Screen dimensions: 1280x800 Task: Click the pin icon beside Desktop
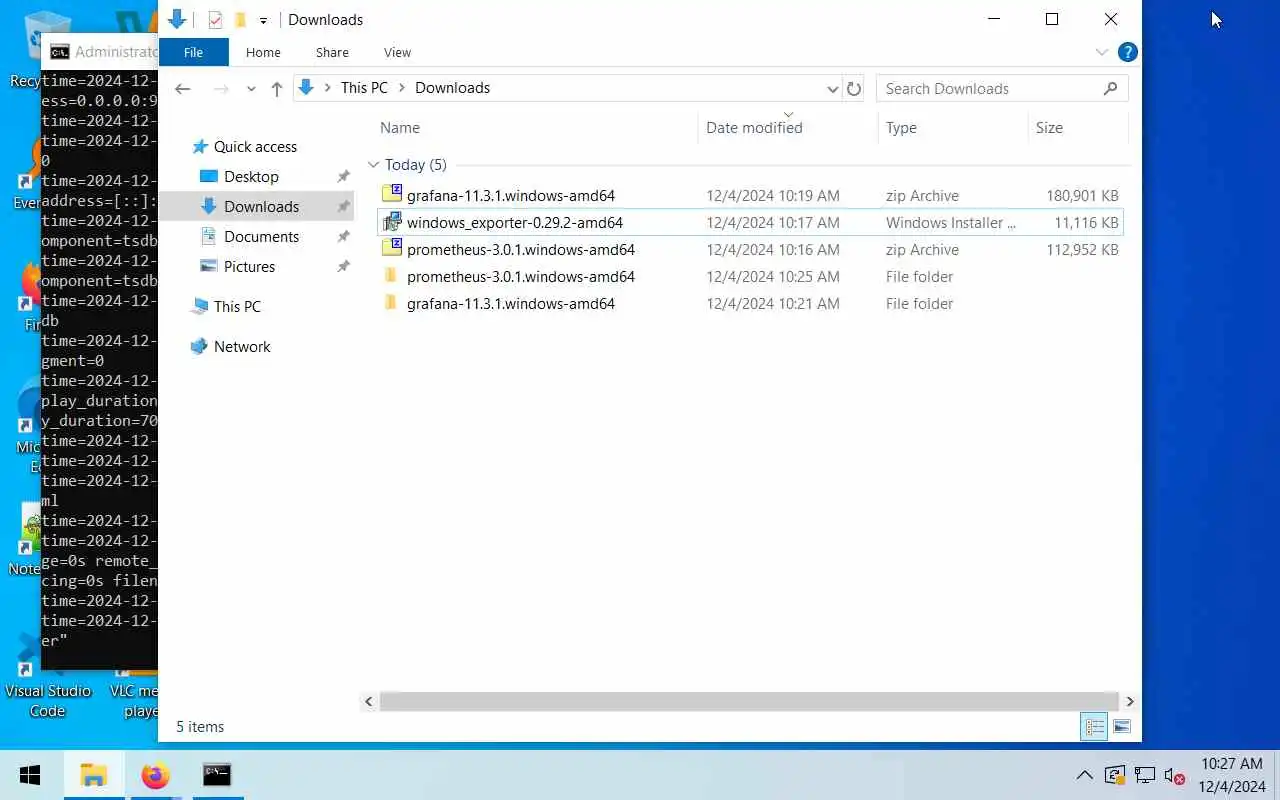tap(343, 177)
